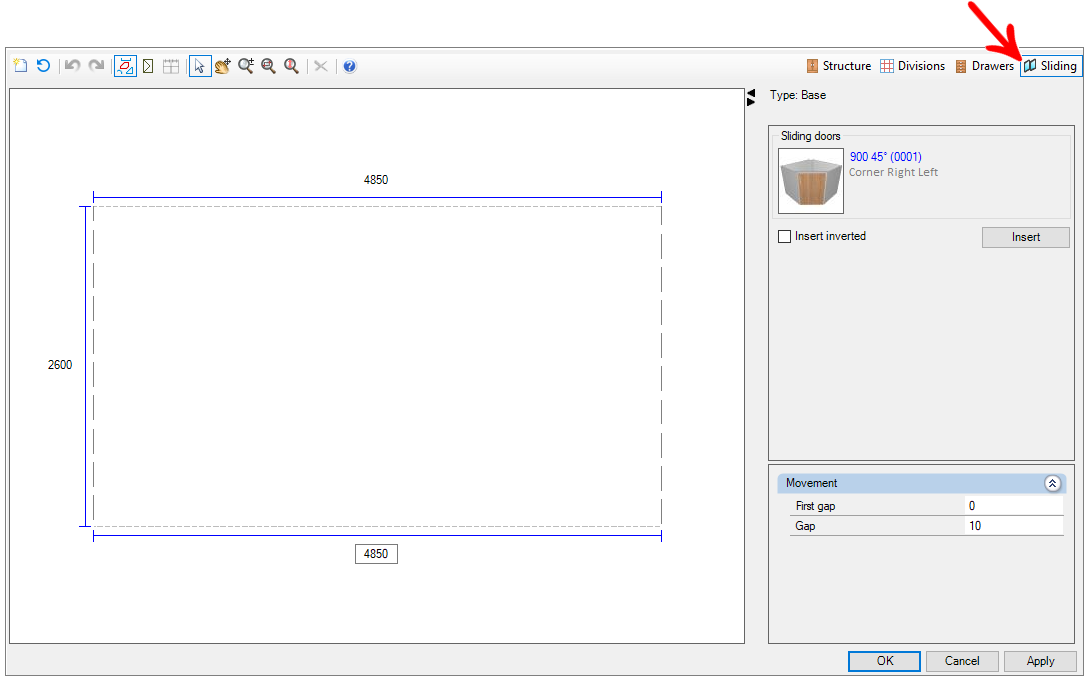Click the New document icon
Viewport: 1090px width, 683px height.
[20, 66]
